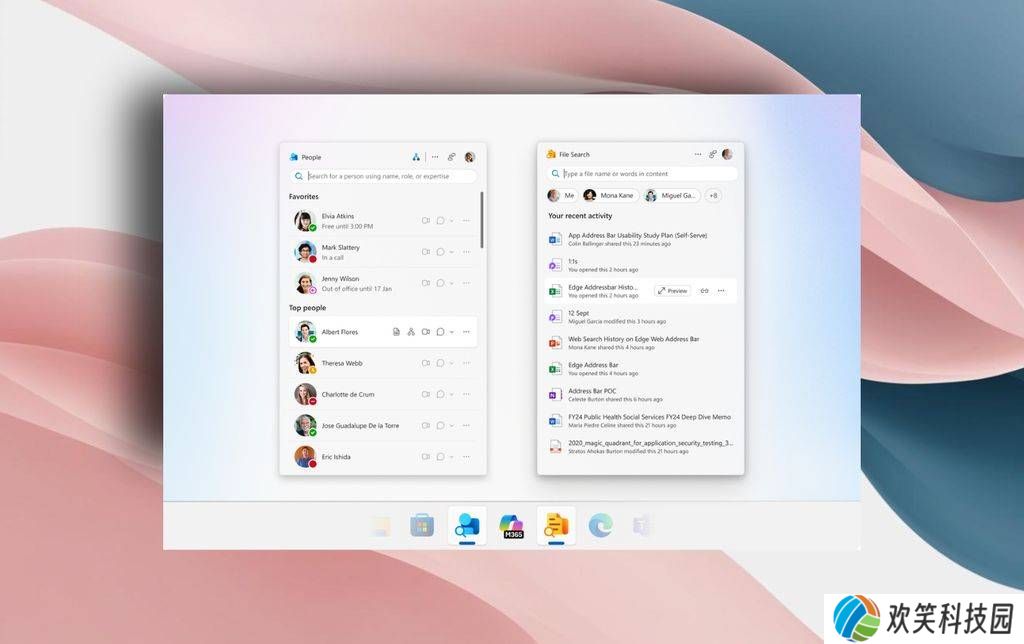The image size is (1024, 644).
Task: Open more options for Edge Addressbar Histo... file
Action: (x=721, y=291)
